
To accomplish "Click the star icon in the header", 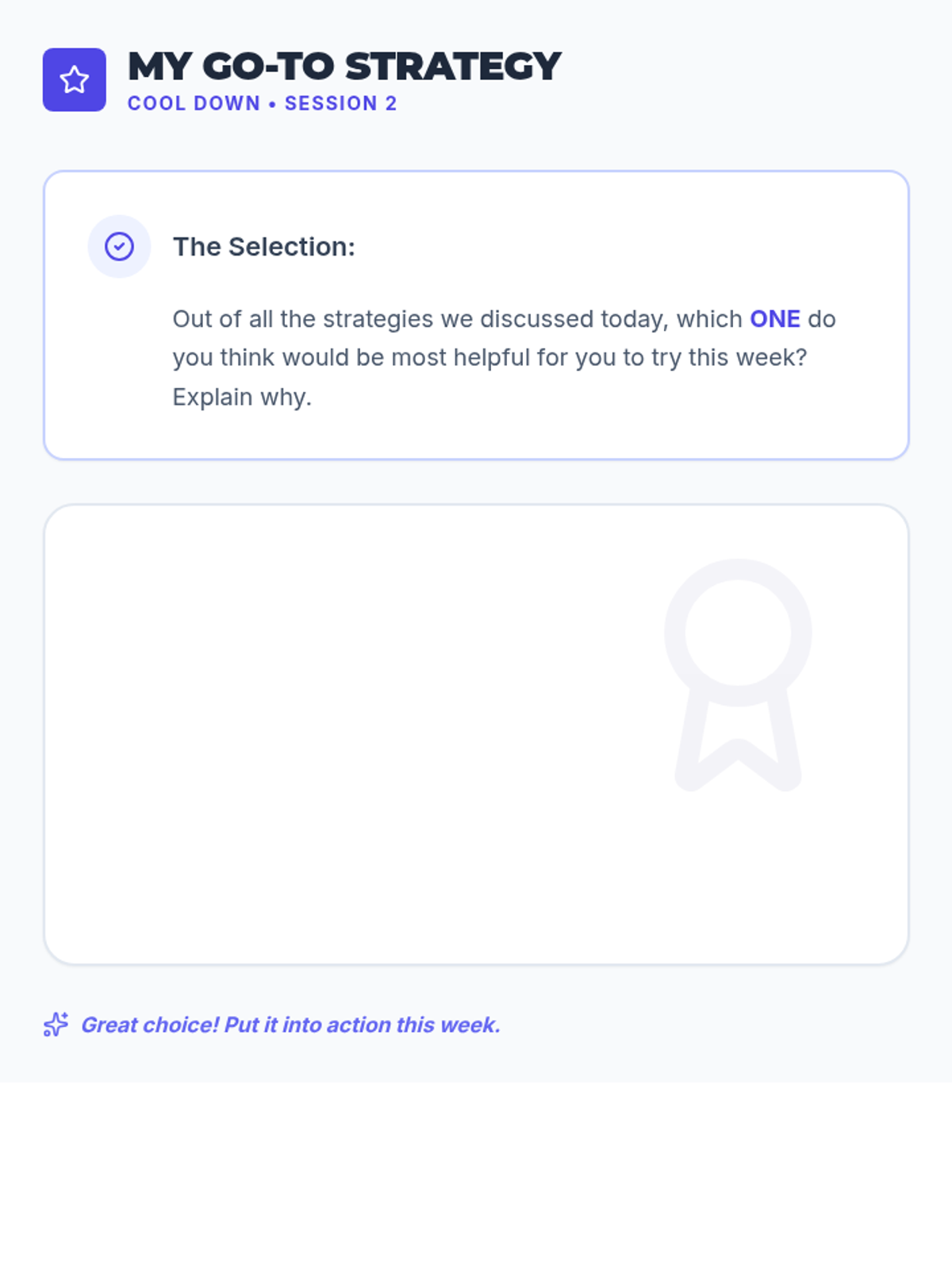I will 75,79.
